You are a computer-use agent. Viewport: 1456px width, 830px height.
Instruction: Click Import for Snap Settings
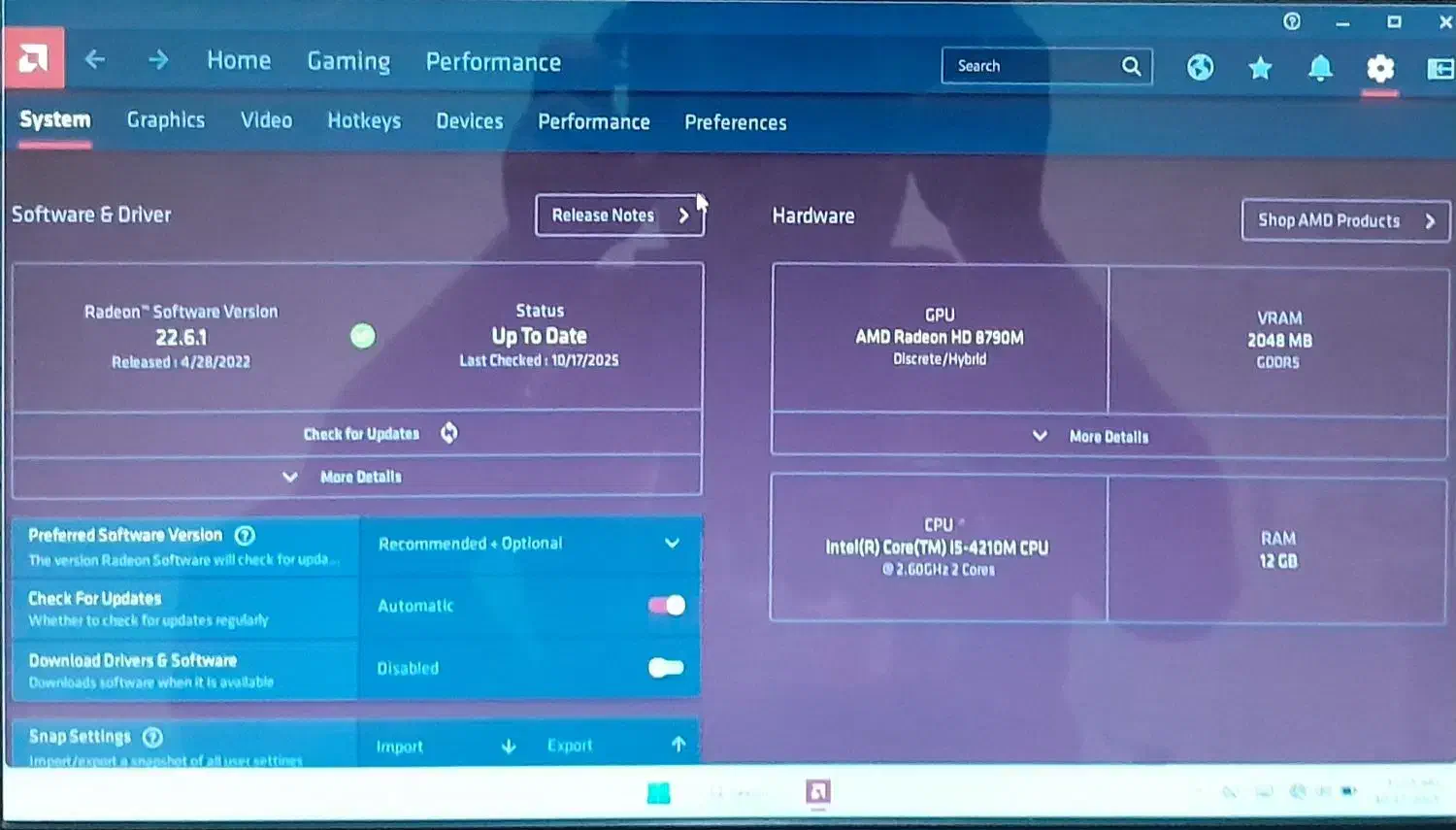click(x=446, y=747)
